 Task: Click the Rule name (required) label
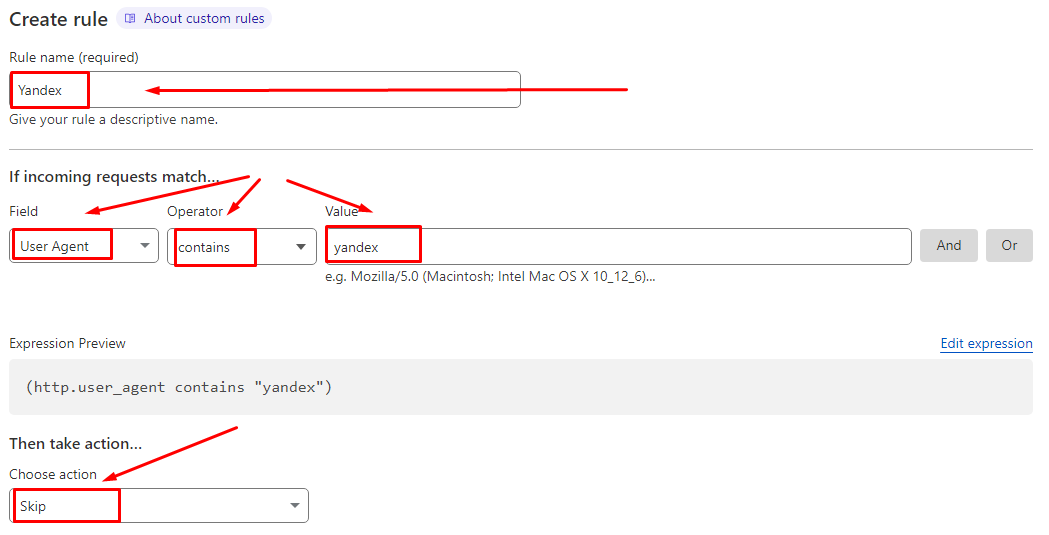coord(74,57)
